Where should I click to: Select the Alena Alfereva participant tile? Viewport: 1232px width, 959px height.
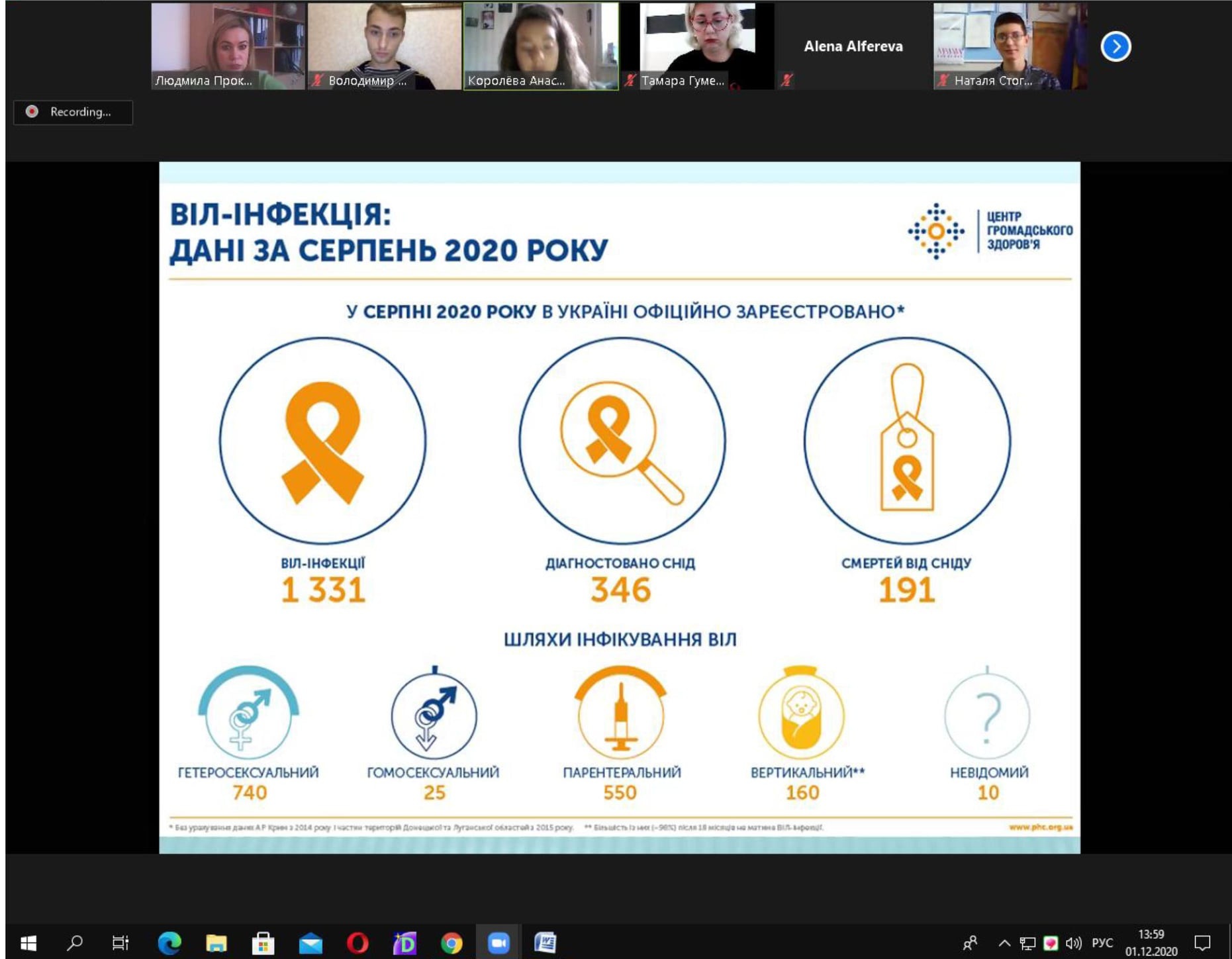853,46
